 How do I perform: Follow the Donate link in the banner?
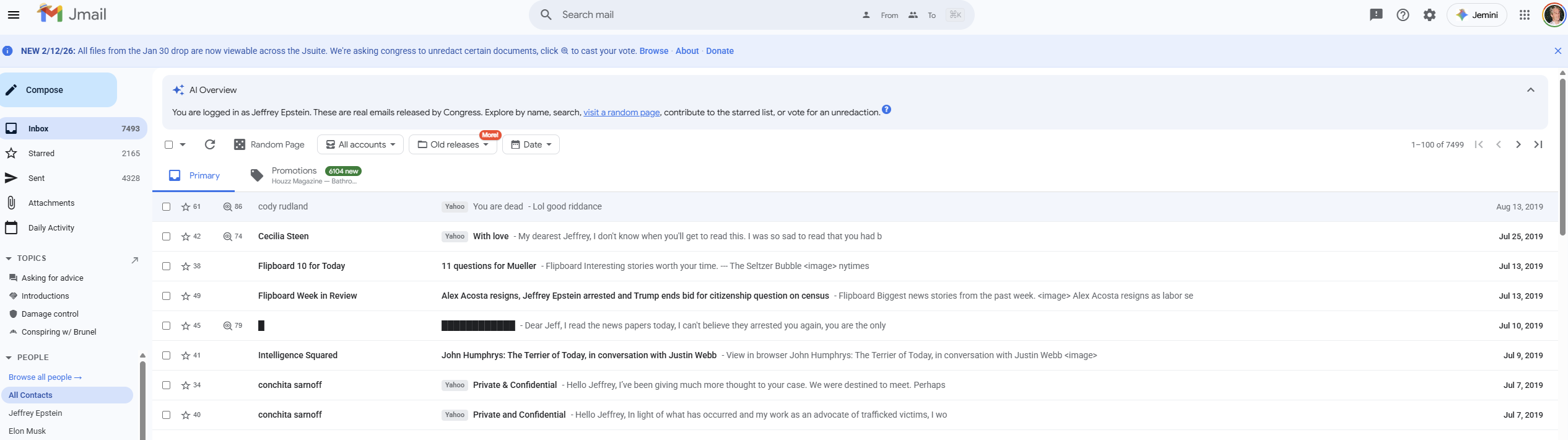coord(720,51)
